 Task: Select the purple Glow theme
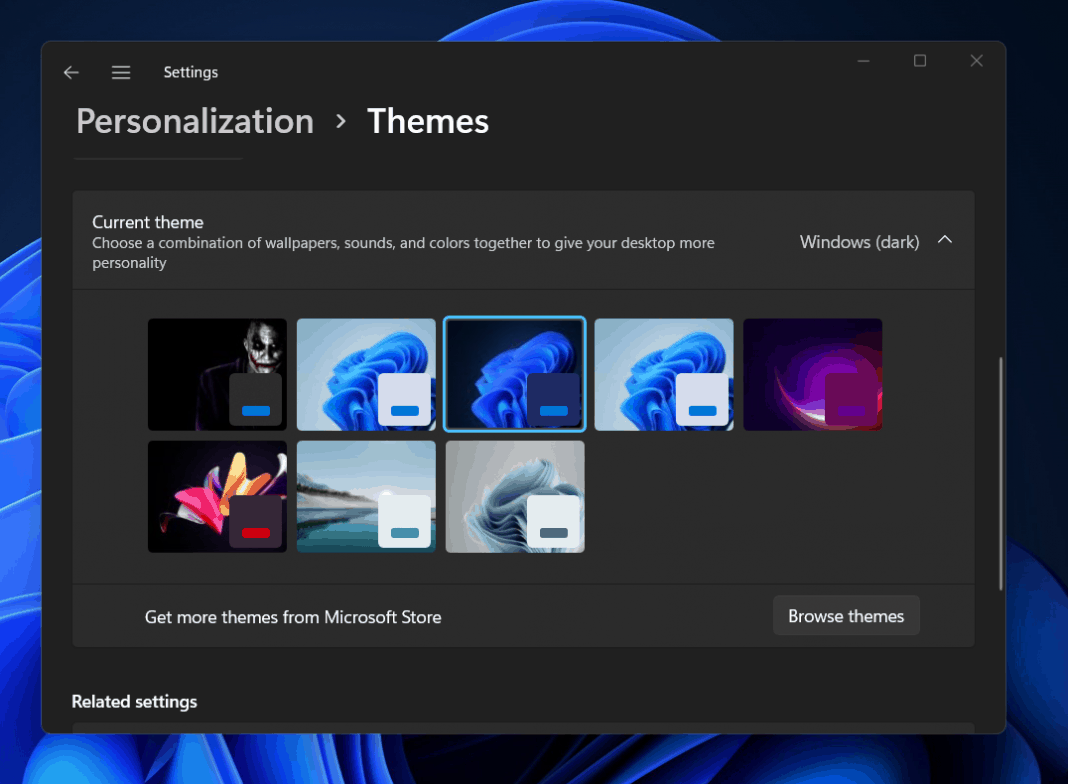(x=812, y=374)
